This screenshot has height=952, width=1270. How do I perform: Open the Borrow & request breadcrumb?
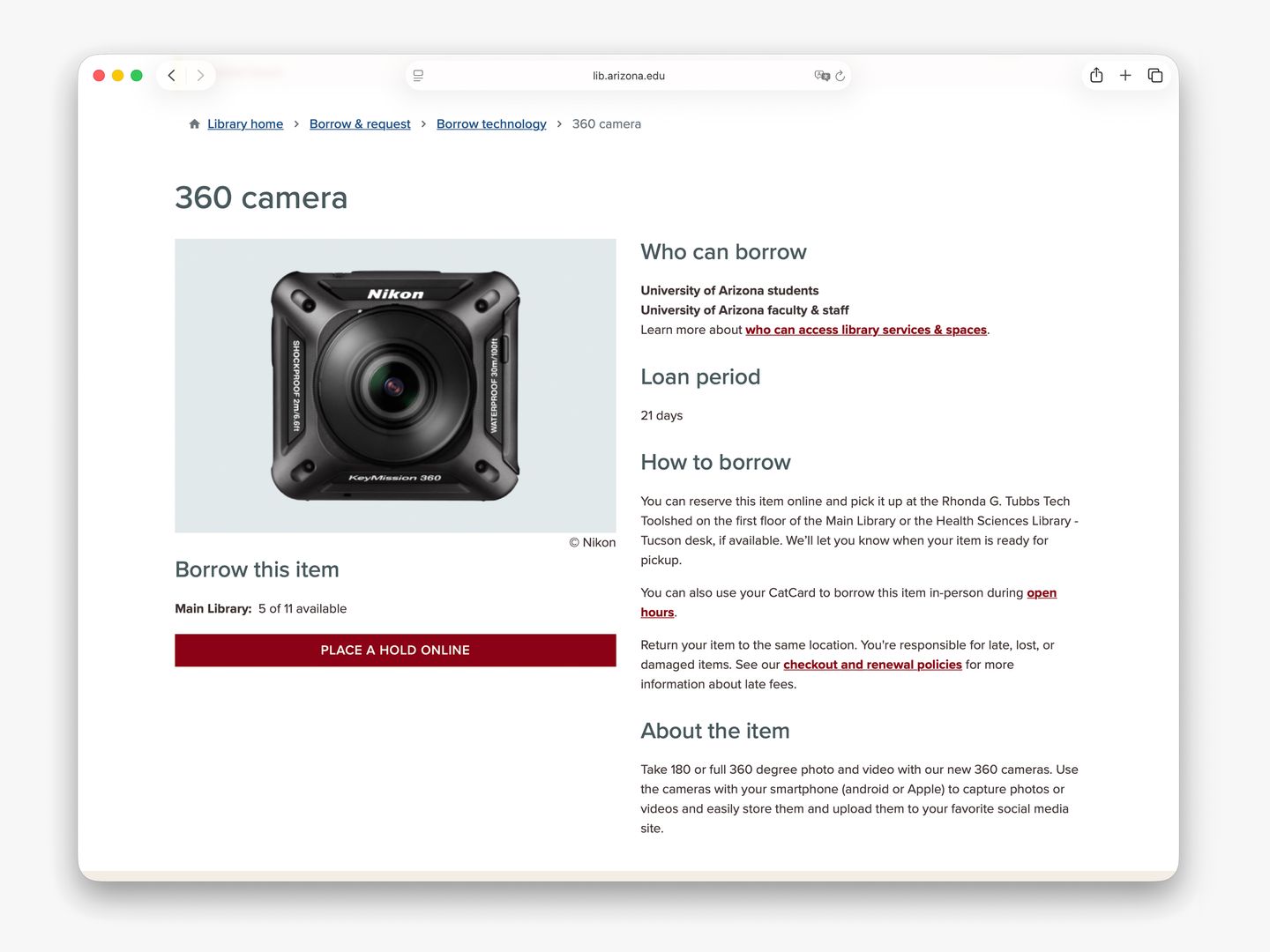pyautogui.click(x=359, y=123)
